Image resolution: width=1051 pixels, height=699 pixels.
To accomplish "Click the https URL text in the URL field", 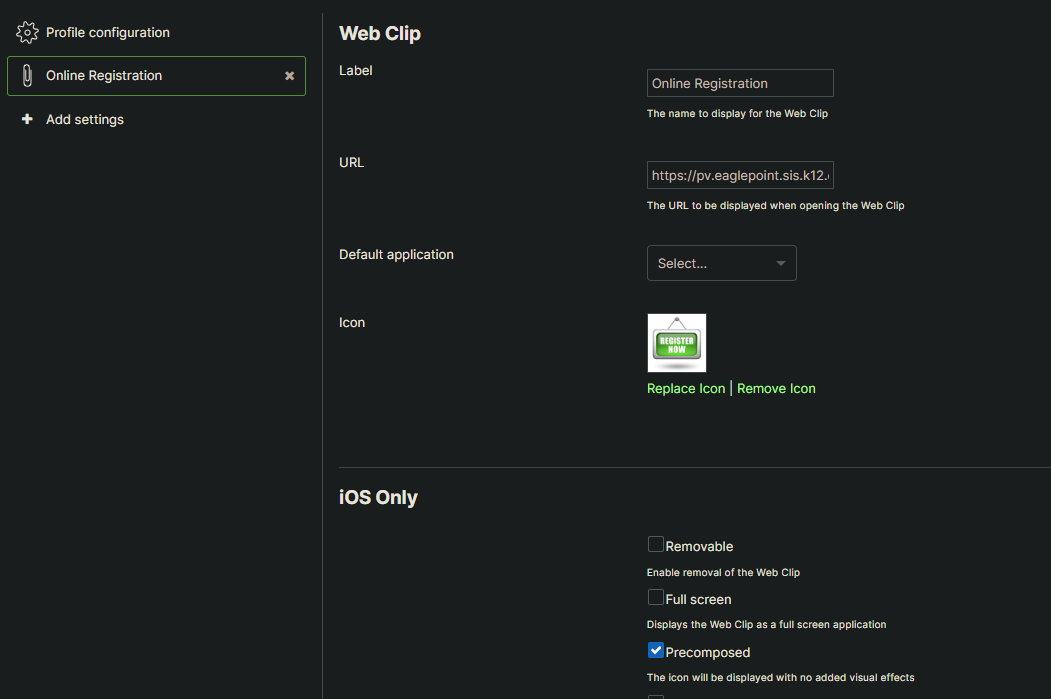I will point(740,175).
